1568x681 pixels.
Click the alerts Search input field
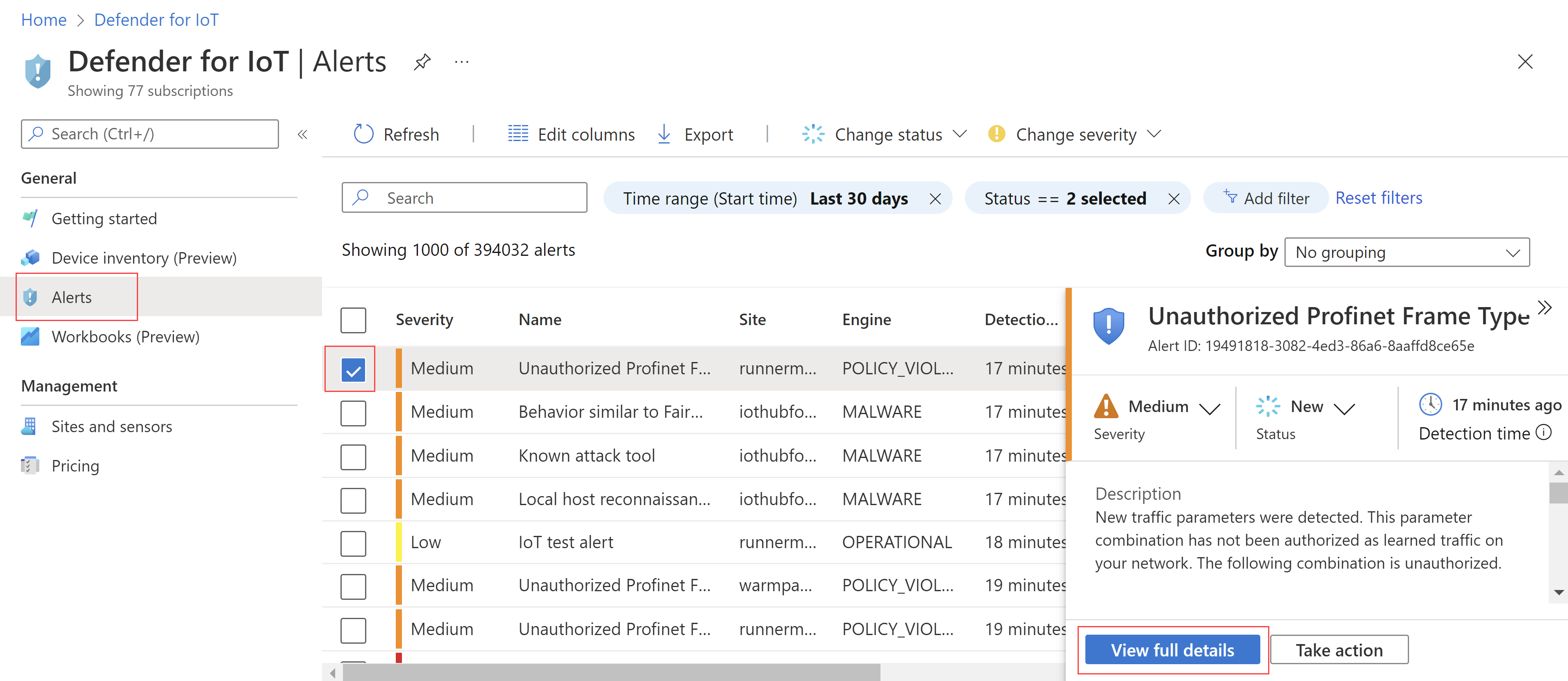click(465, 197)
